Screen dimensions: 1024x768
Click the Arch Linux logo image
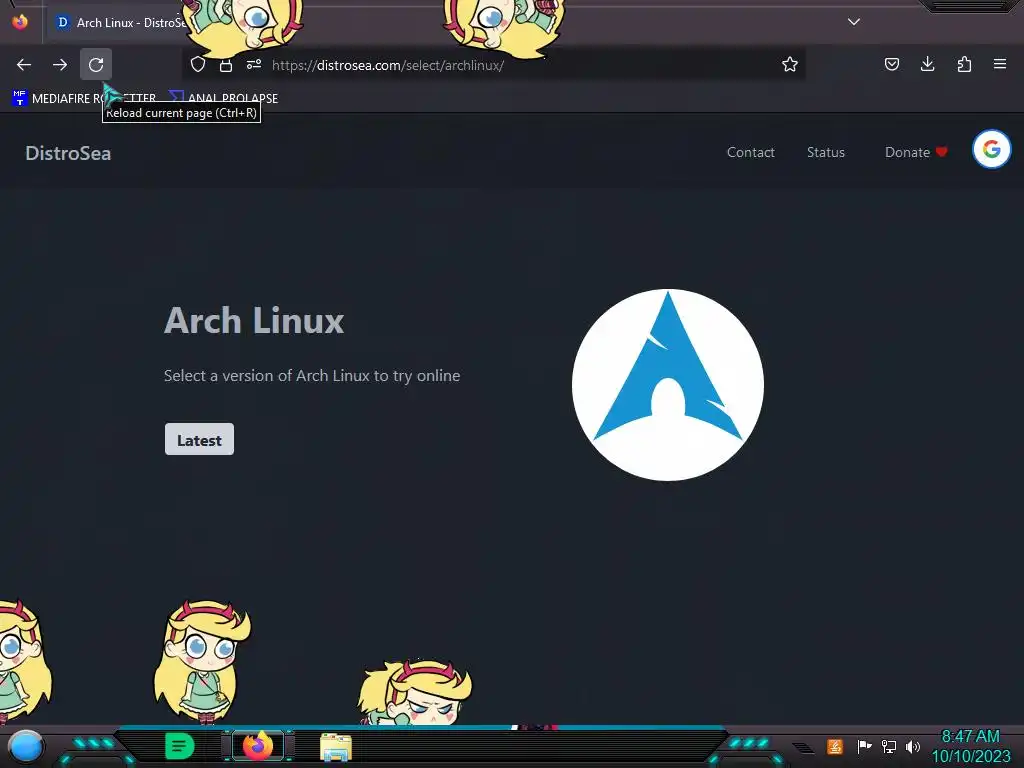[x=667, y=385]
